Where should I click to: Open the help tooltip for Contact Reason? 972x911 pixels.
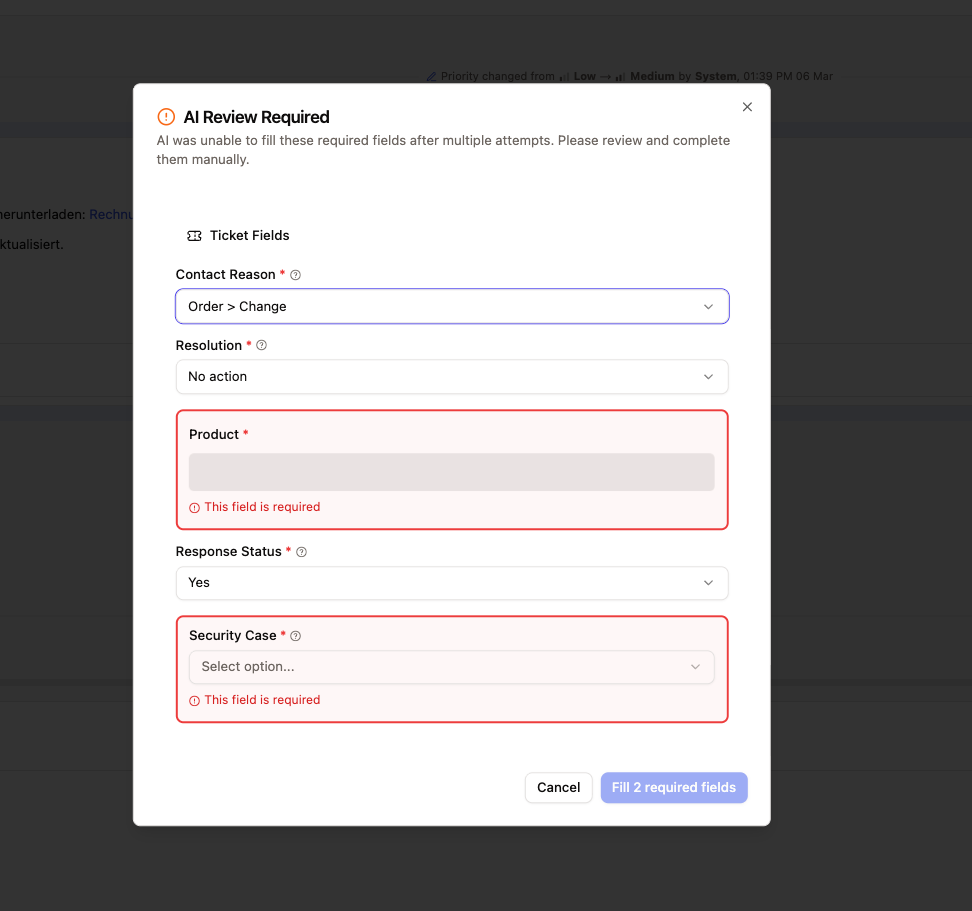pos(294,274)
